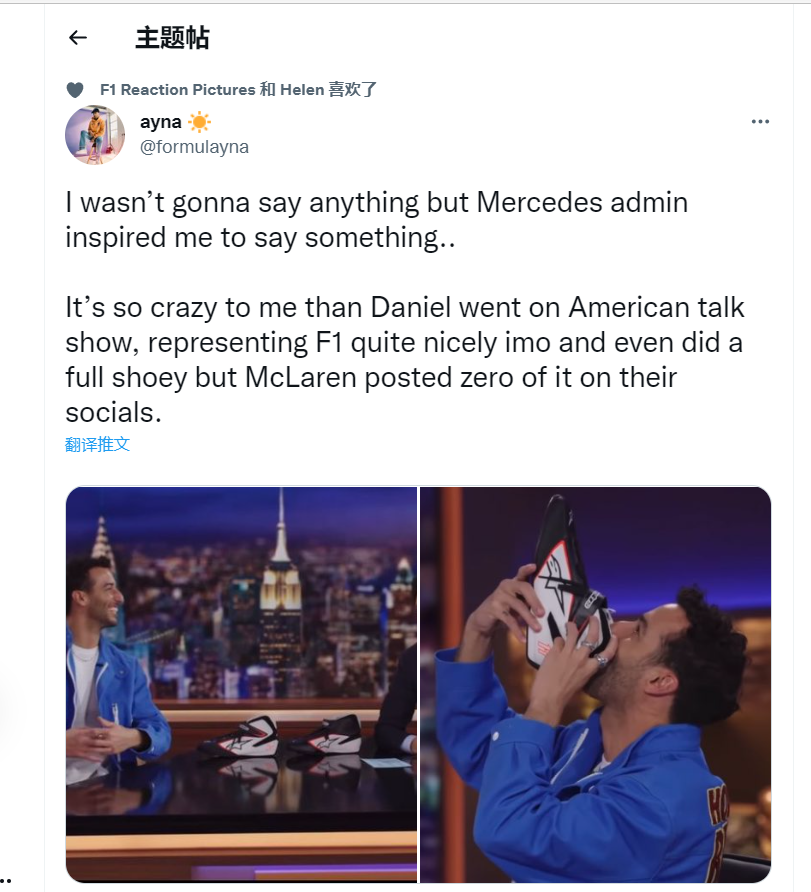
Task: Click the 喜欢了 liked label
Action: (x=353, y=90)
